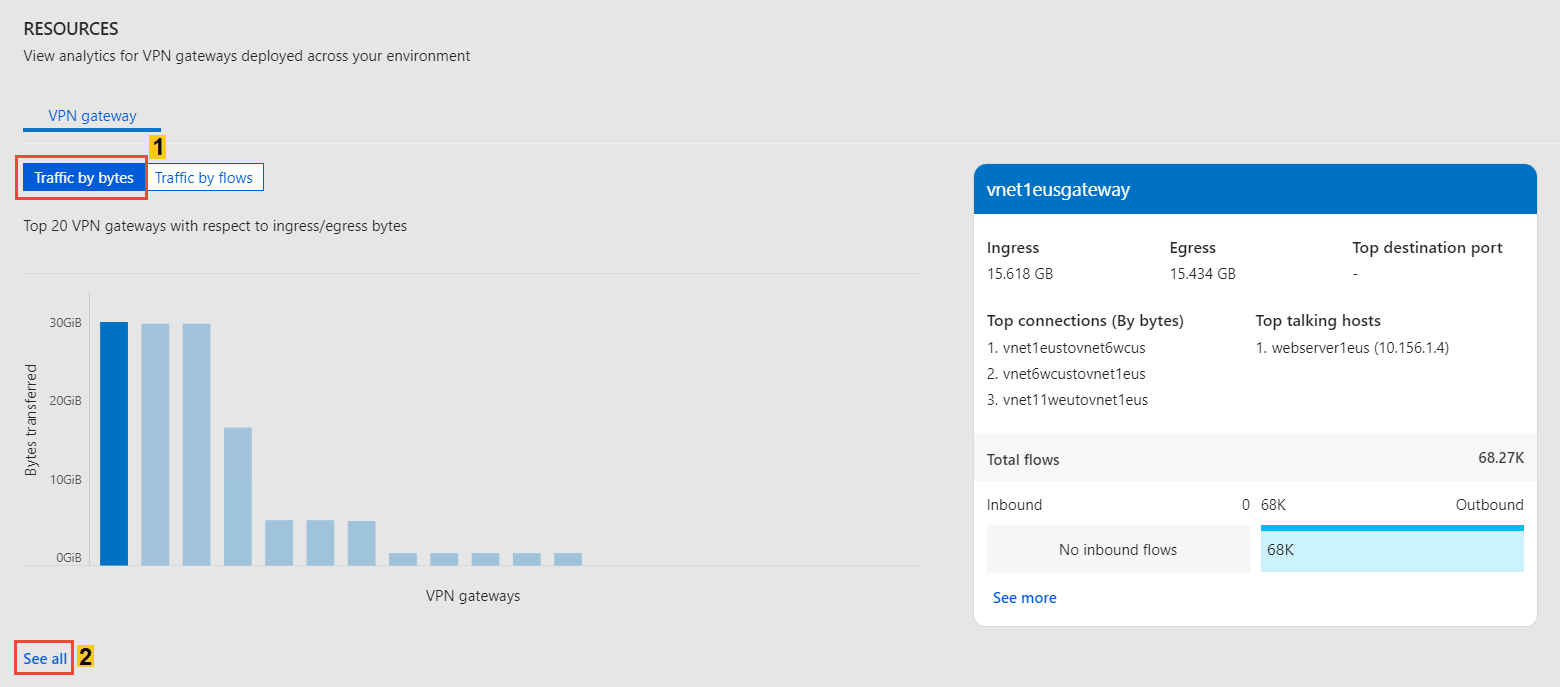Click the Total flows row
Viewport: 1560px width, 687px height.
pyautogui.click(x=1254, y=458)
